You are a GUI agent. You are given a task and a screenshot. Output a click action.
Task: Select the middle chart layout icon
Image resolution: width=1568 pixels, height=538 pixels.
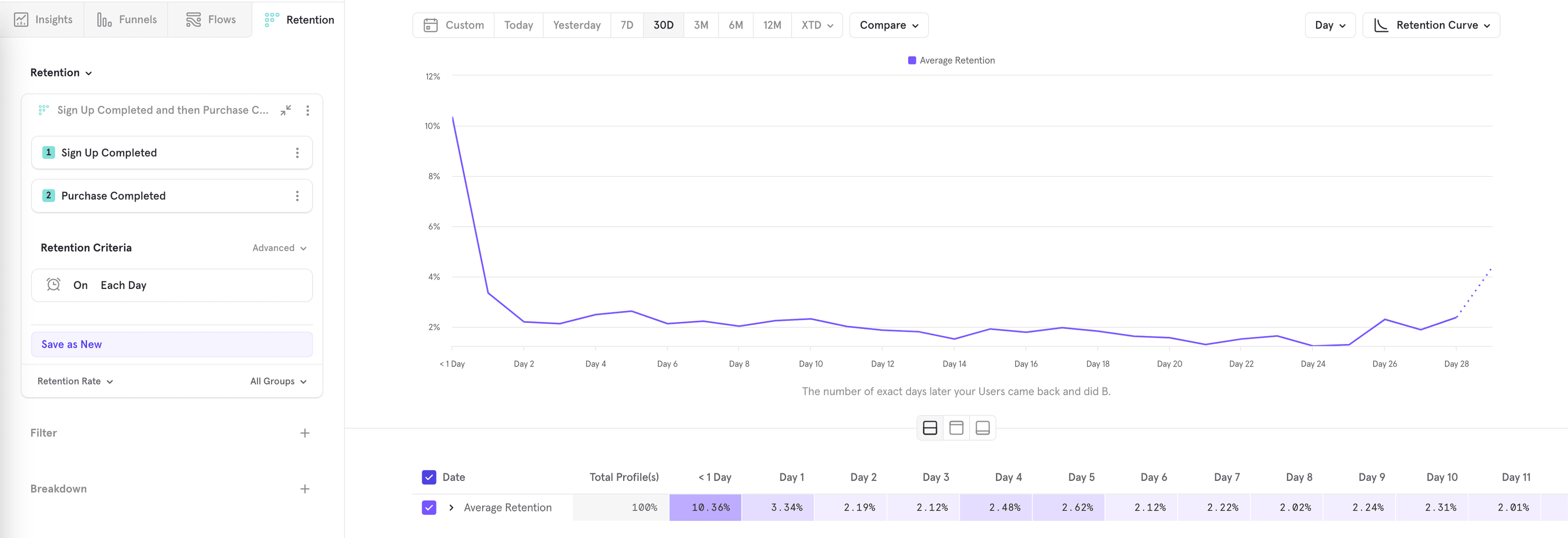click(955, 428)
